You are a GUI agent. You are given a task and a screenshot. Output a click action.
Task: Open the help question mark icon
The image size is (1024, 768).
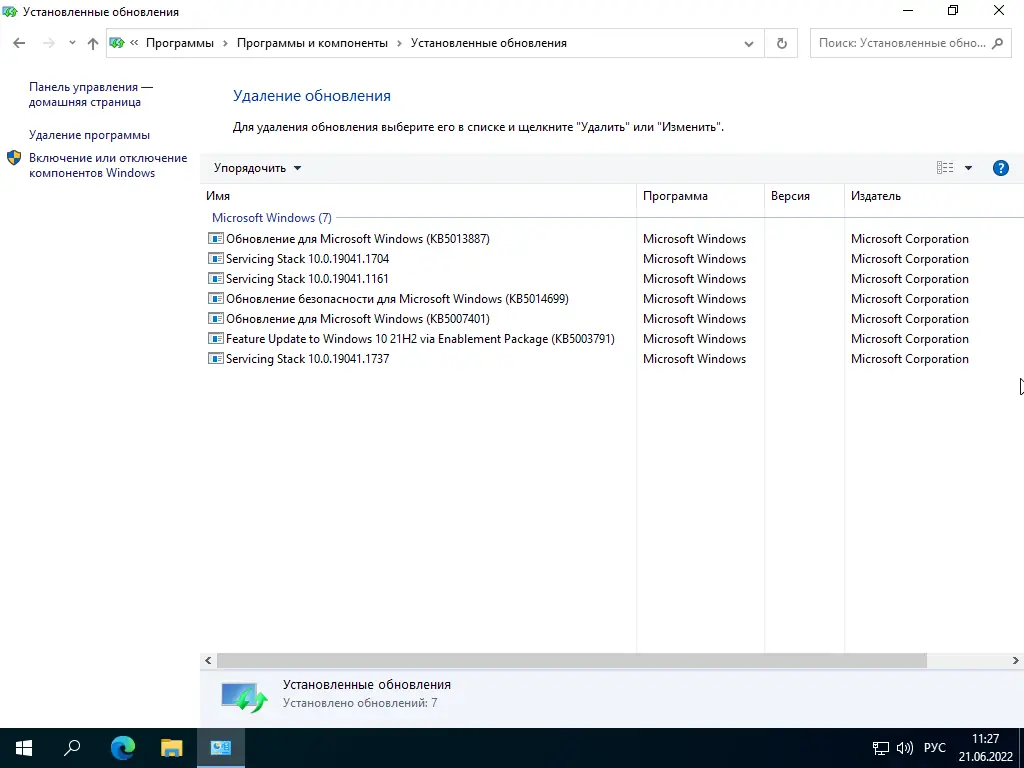click(1000, 168)
